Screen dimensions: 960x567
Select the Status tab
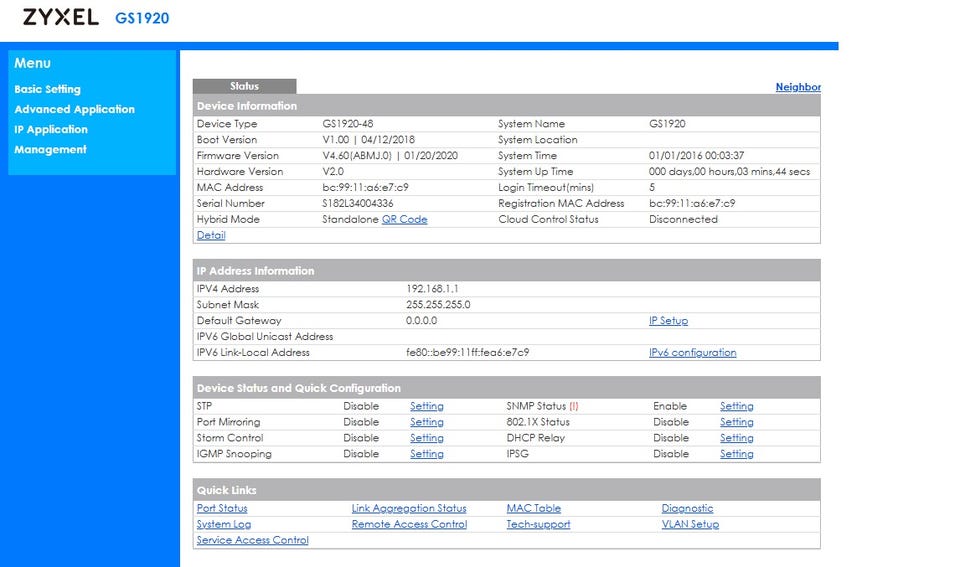244,86
